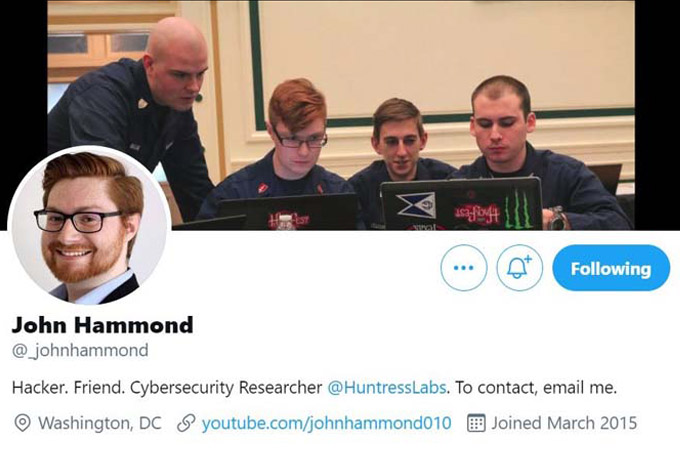Click the wristwatch in the banner photo

click(558, 219)
